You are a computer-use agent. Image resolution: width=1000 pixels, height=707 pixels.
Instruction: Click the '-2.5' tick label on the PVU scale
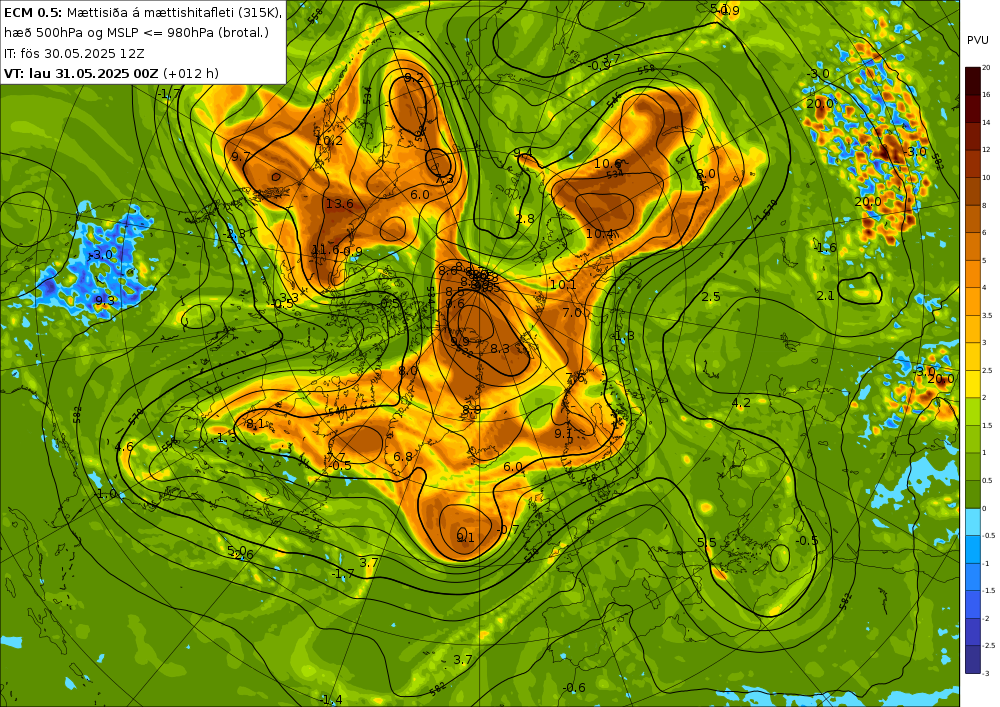tap(989, 646)
